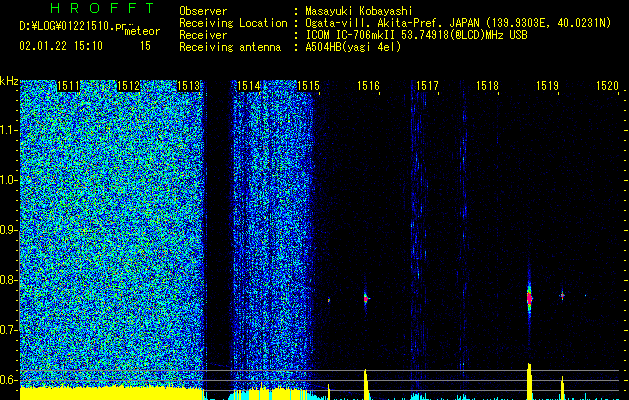Click the 0.7 kHz axis label
629x400 pixels.
9,330
